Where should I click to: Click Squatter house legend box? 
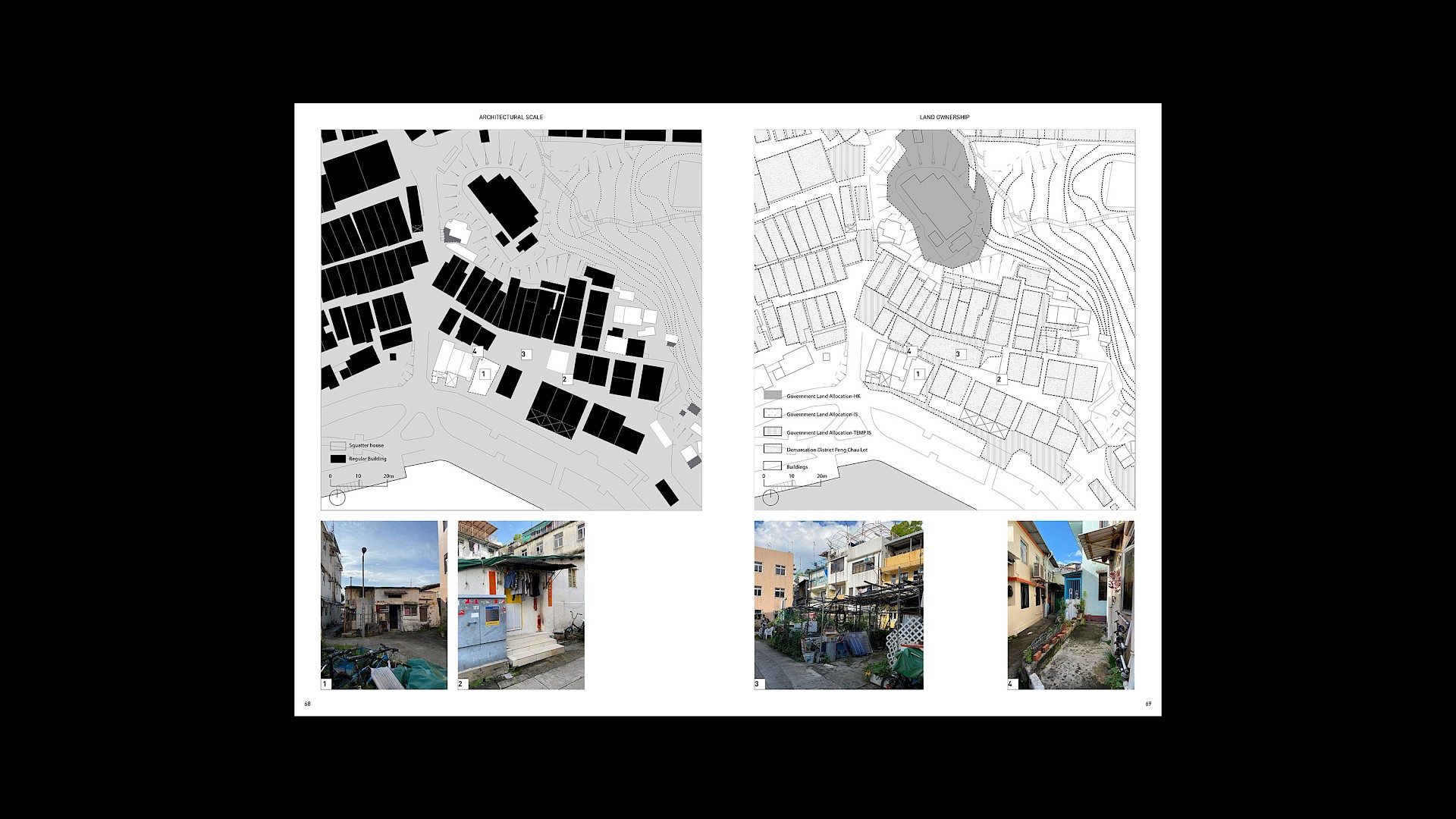click(x=337, y=446)
